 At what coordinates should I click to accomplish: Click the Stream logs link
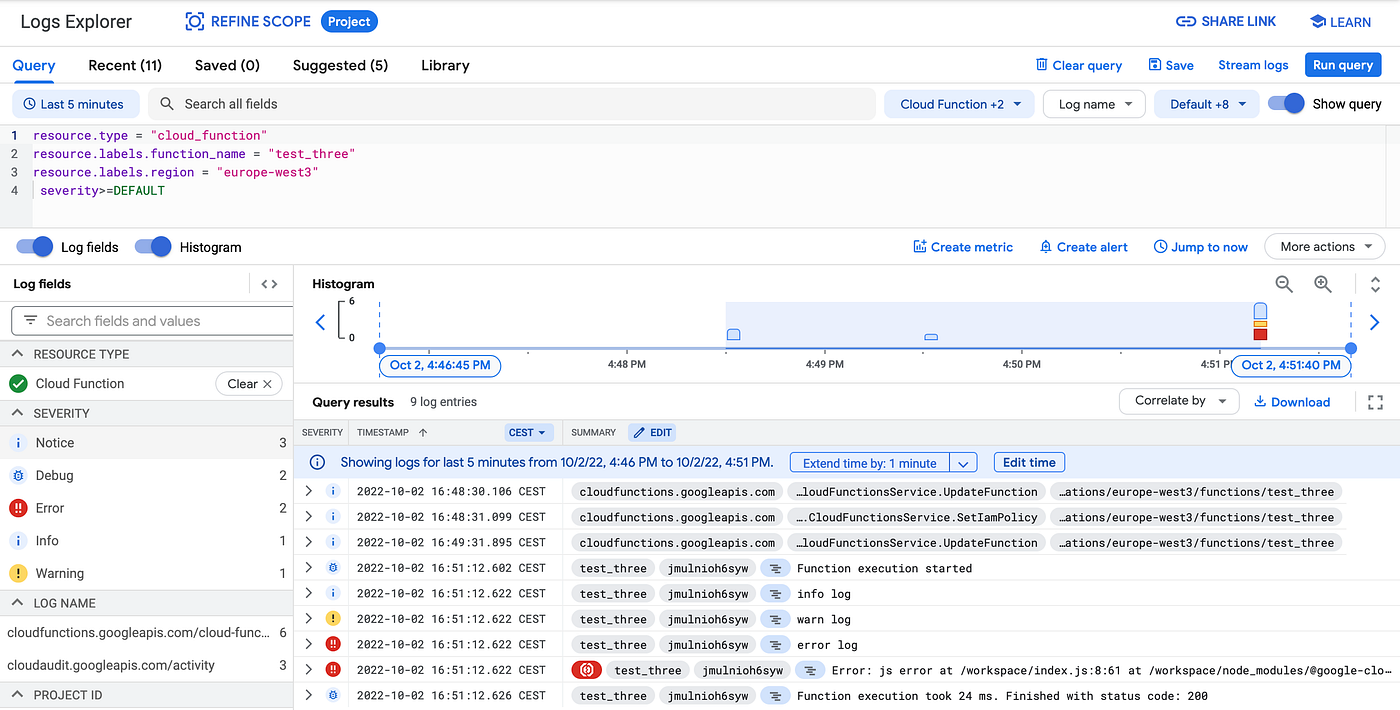click(x=1253, y=64)
